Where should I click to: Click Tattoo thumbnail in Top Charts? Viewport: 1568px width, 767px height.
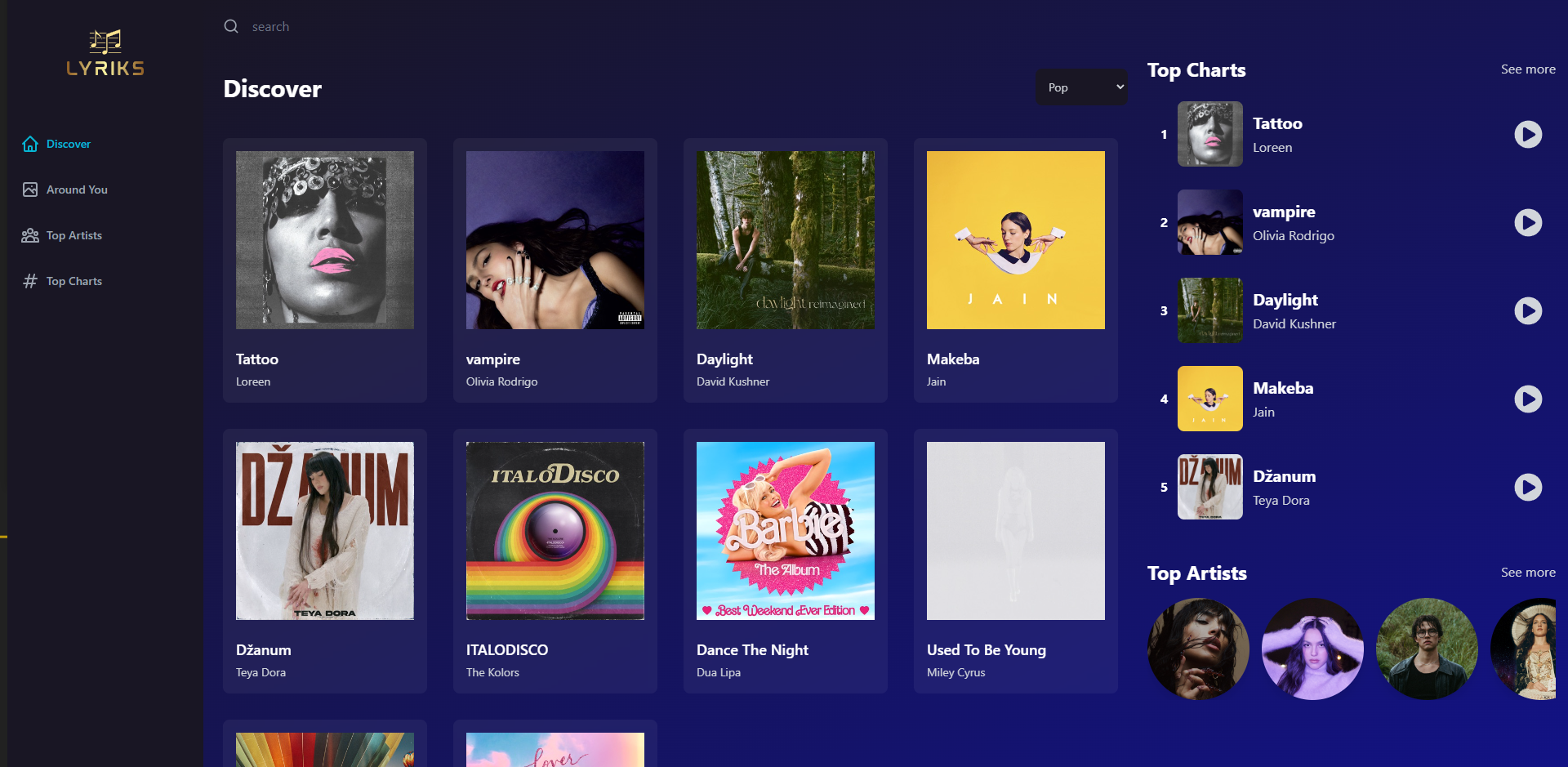(x=1210, y=134)
